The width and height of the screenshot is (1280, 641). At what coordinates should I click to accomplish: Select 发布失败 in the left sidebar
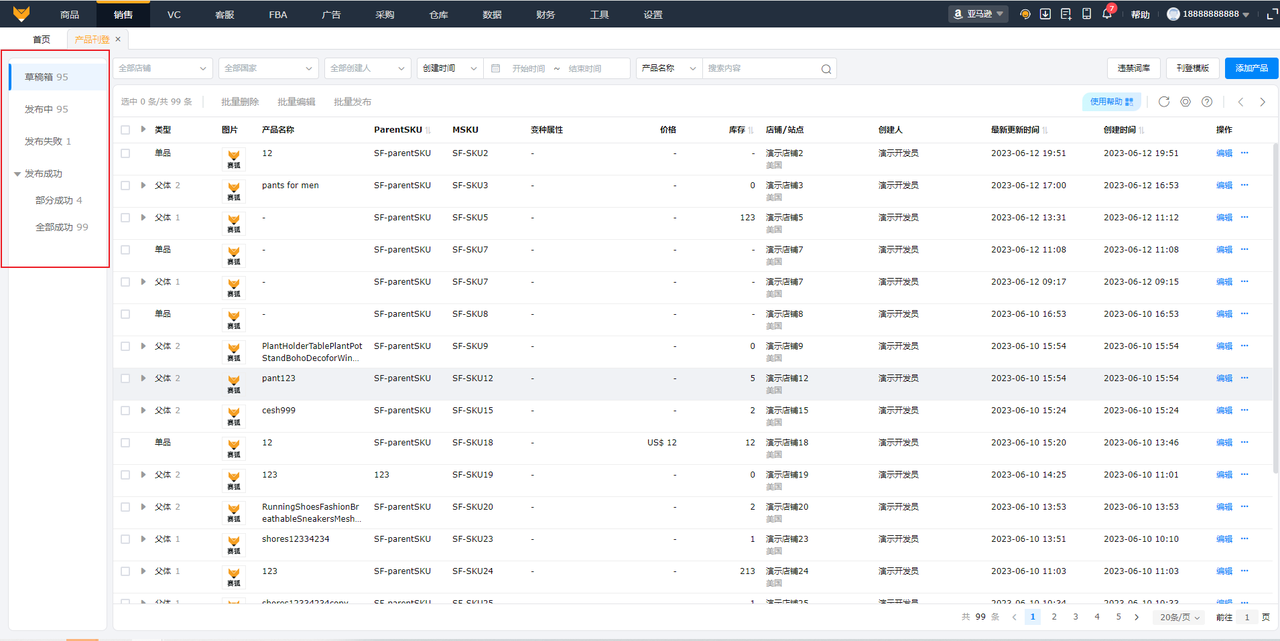pos(48,141)
